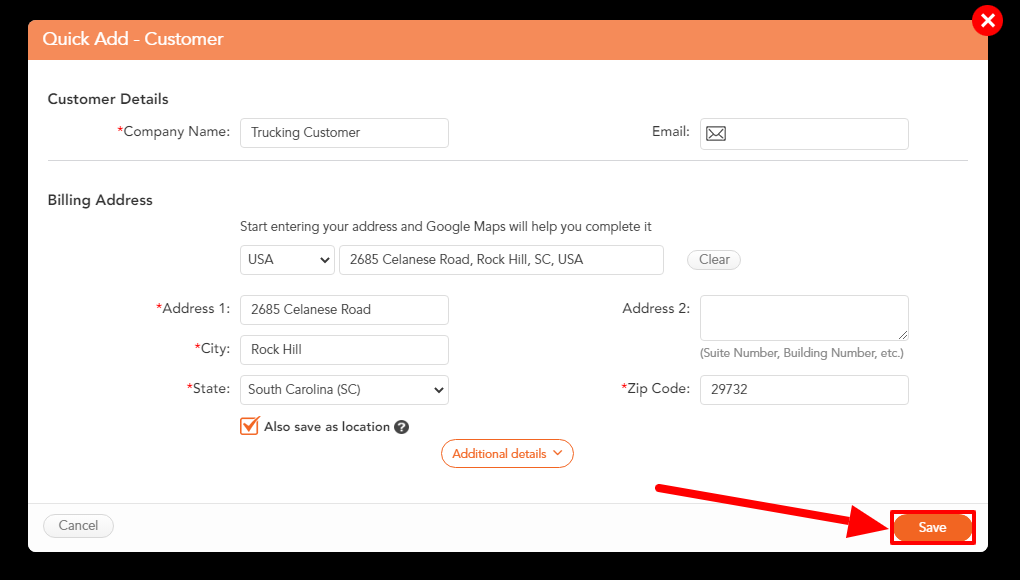Click the Email label
This screenshot has height=580, width=1020.
coord(671,131)
